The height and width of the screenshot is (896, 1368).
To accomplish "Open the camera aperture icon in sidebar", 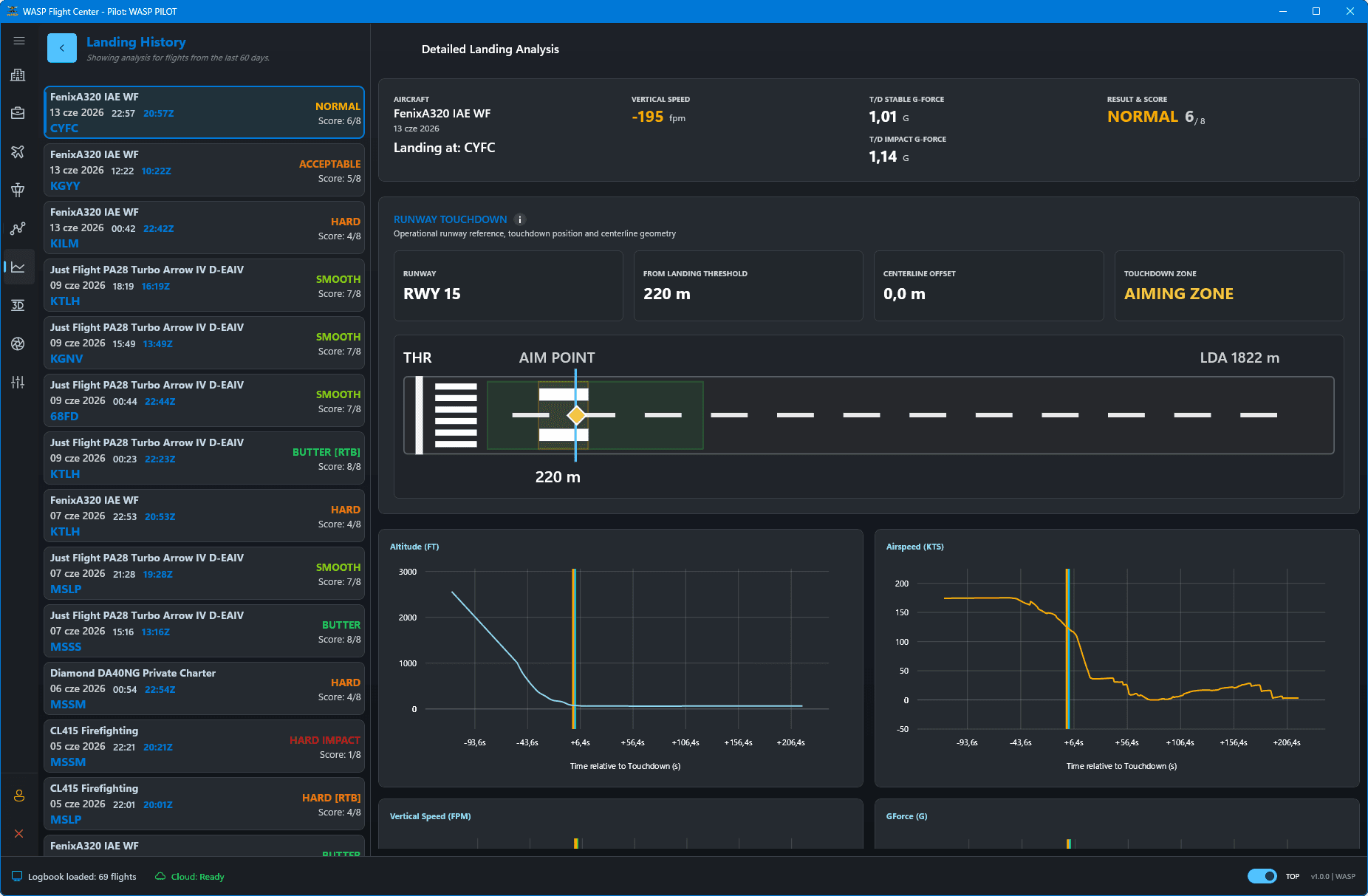I will pos(18,343).
